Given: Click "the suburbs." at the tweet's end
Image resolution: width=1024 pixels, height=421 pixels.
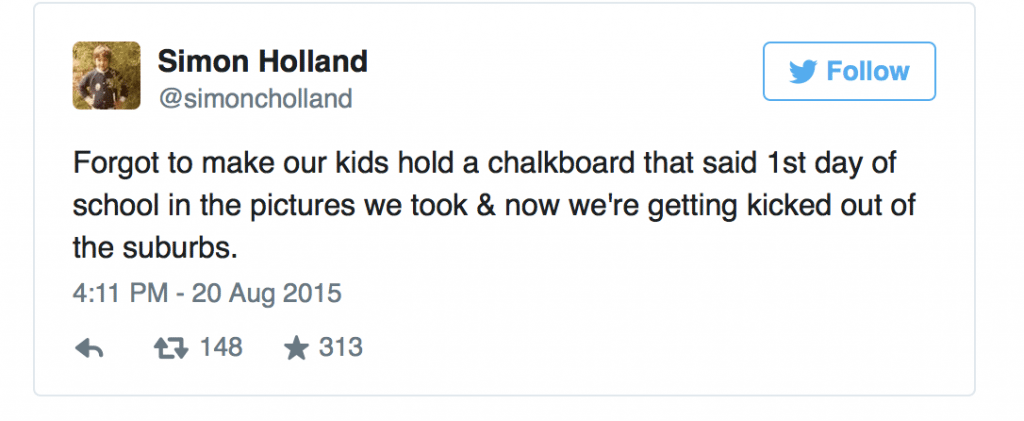Looking at the screenshot, I should coord(155,246).
